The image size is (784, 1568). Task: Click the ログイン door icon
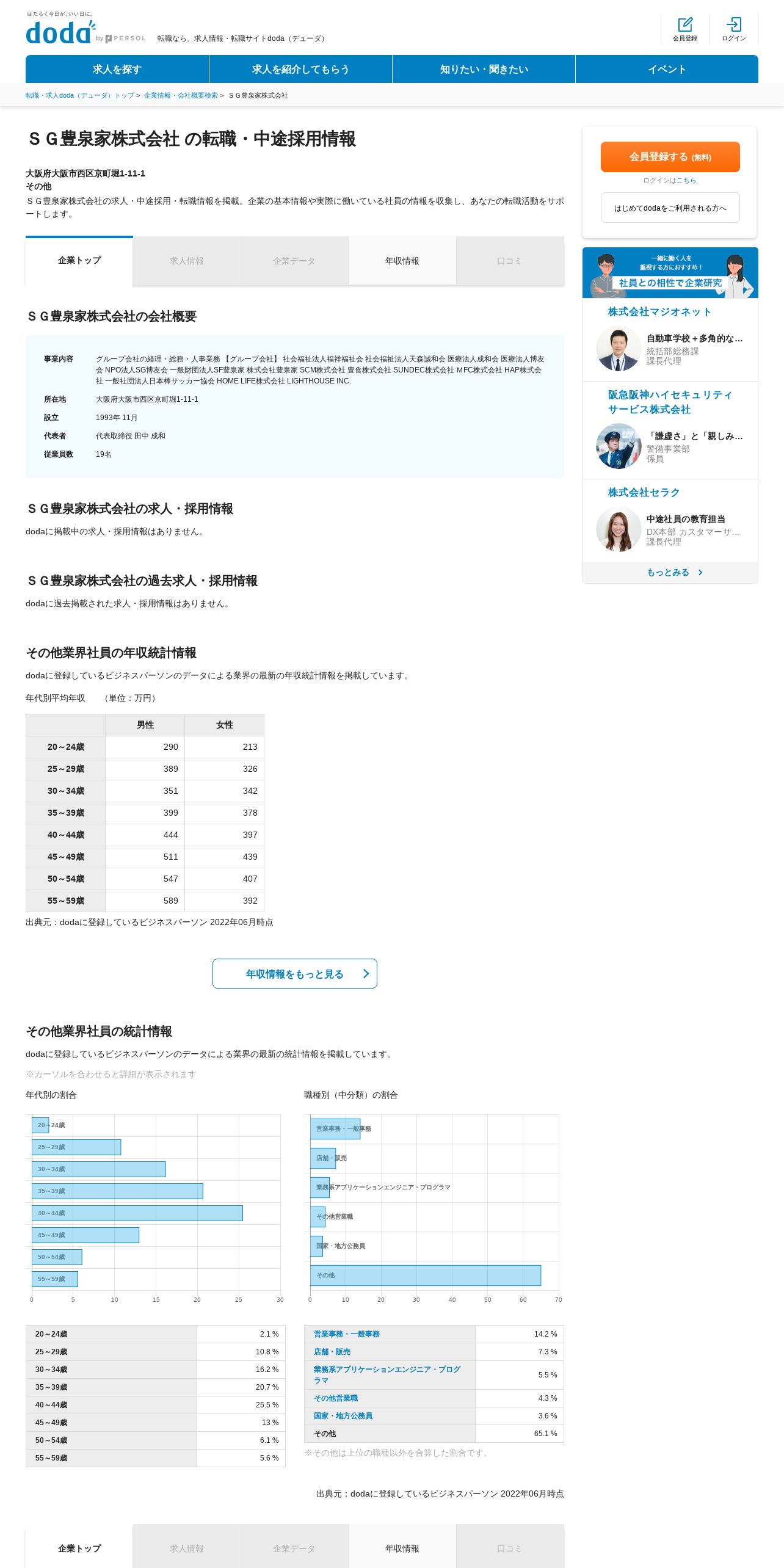click(x=734, y=24)
